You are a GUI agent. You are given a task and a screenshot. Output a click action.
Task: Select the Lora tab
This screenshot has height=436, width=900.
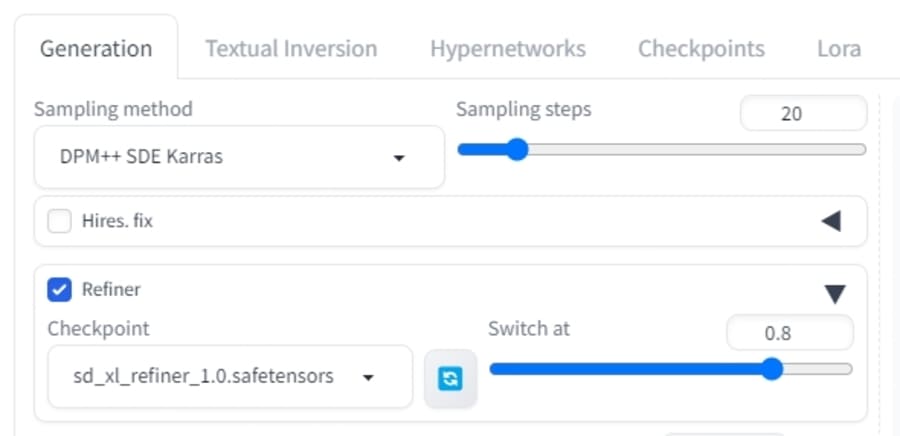point(839,49)
